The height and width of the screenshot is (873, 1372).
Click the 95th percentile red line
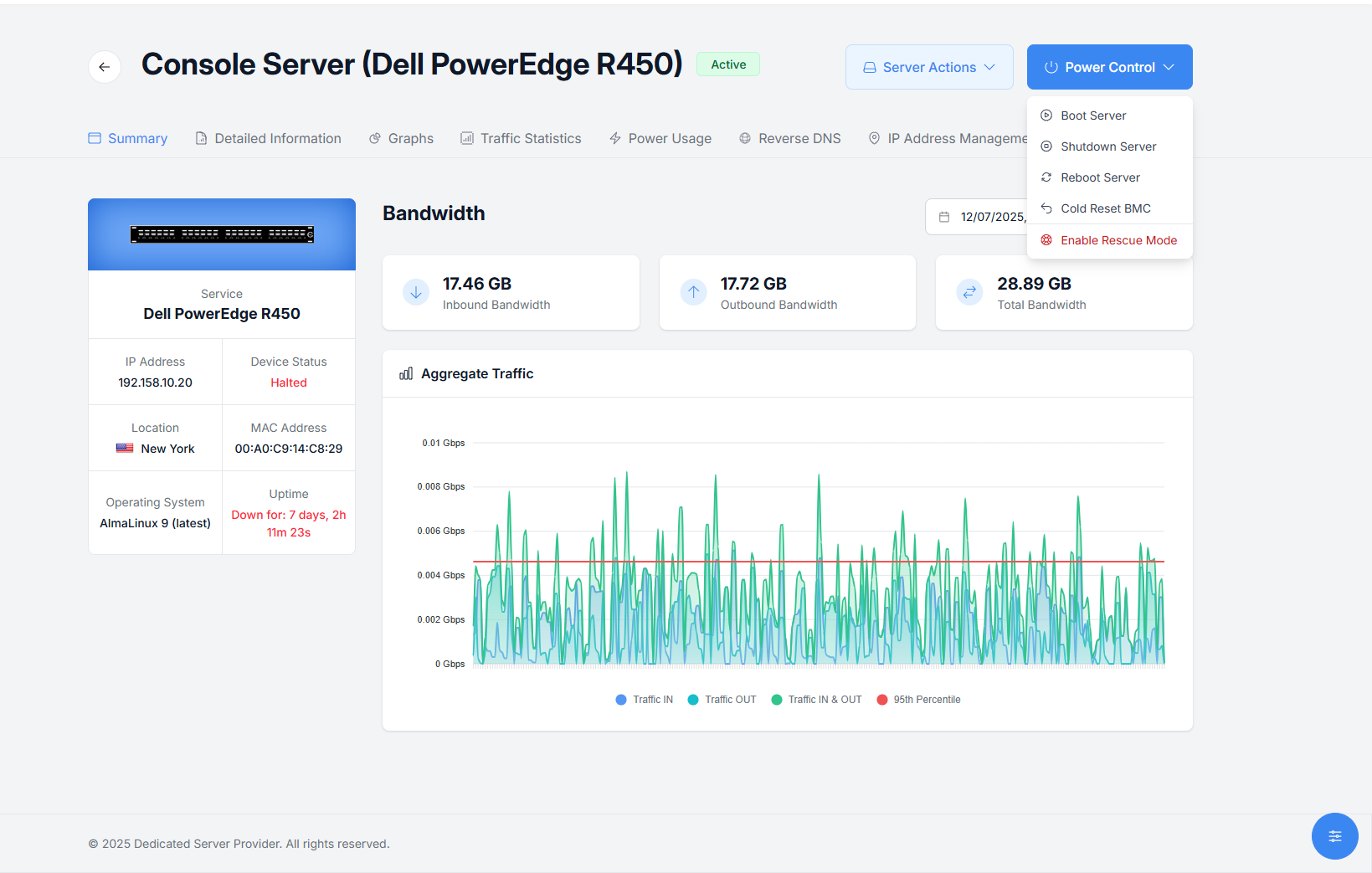[x=819, y=562]
